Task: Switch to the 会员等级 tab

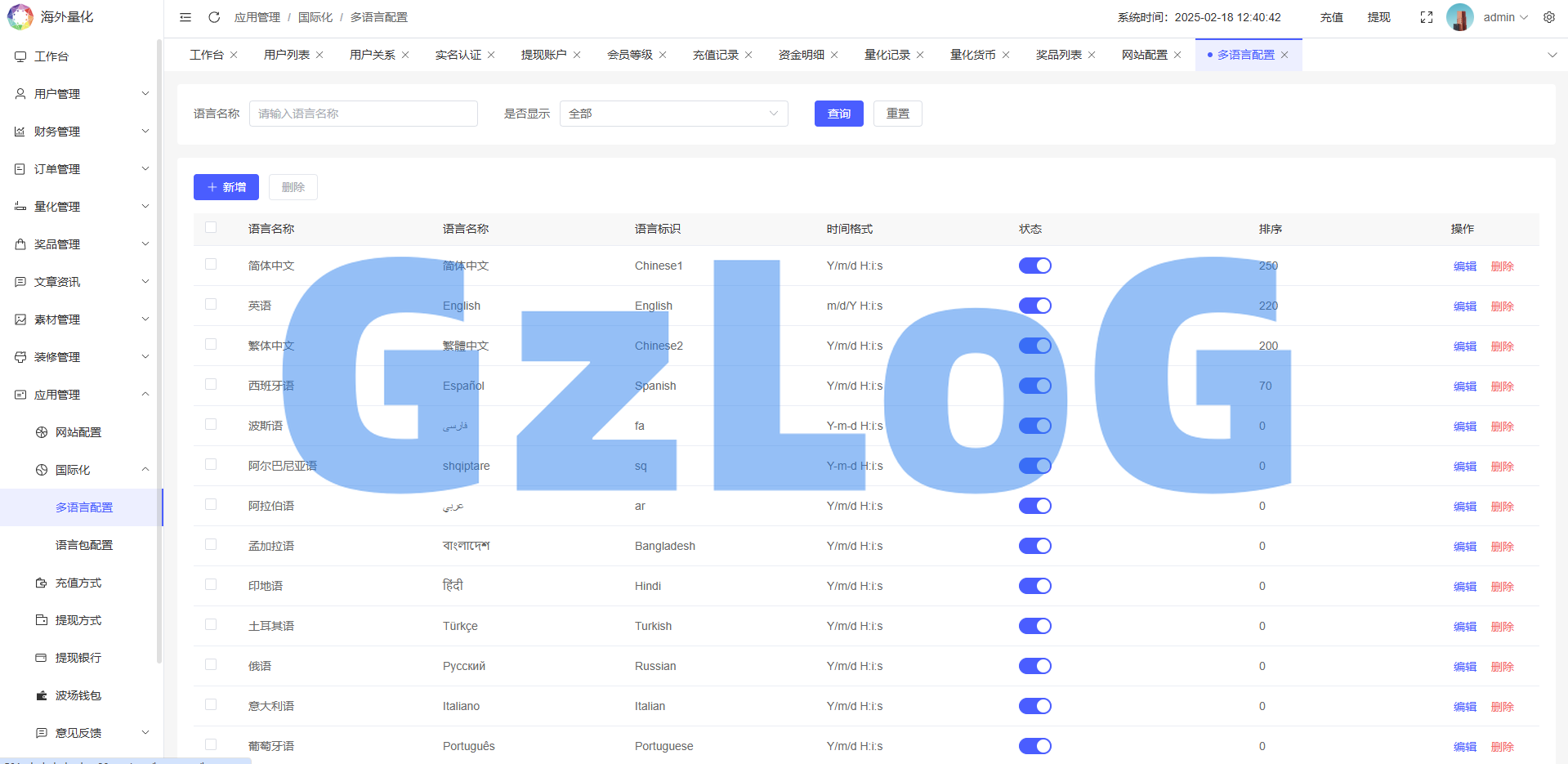Action: point(629,55)
